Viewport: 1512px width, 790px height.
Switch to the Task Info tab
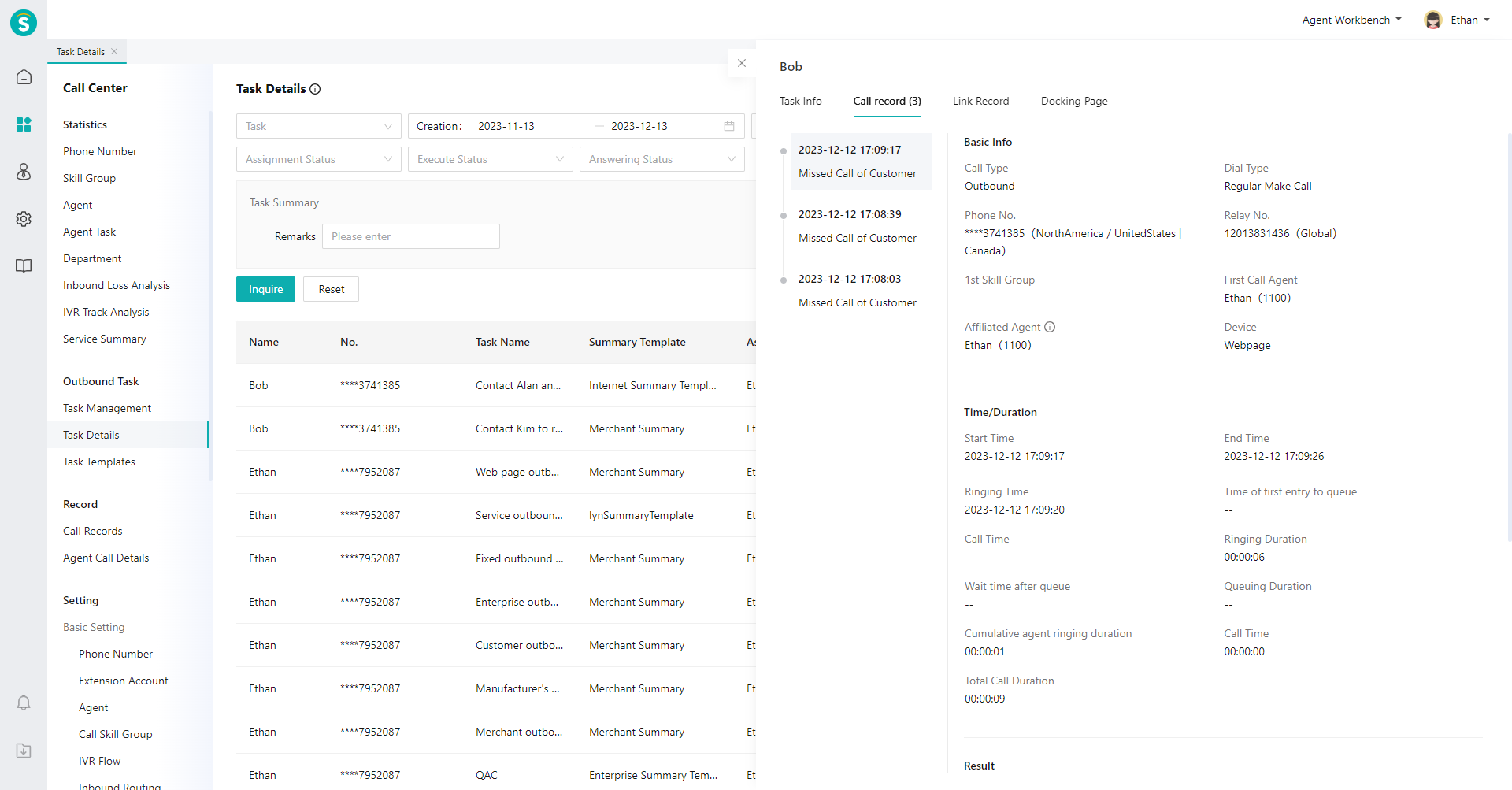801,101
